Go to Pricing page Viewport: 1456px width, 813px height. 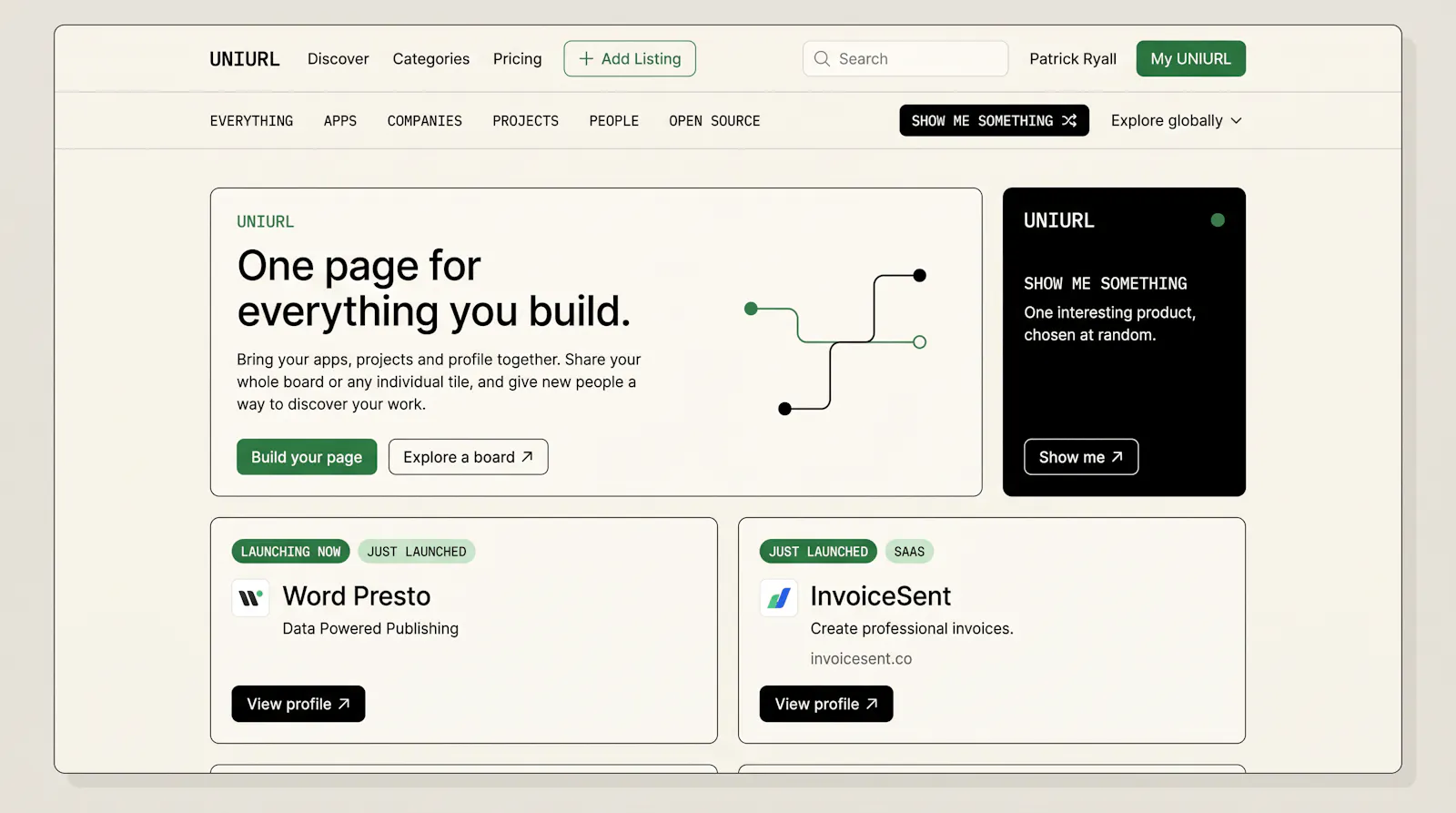coord(517,59)
